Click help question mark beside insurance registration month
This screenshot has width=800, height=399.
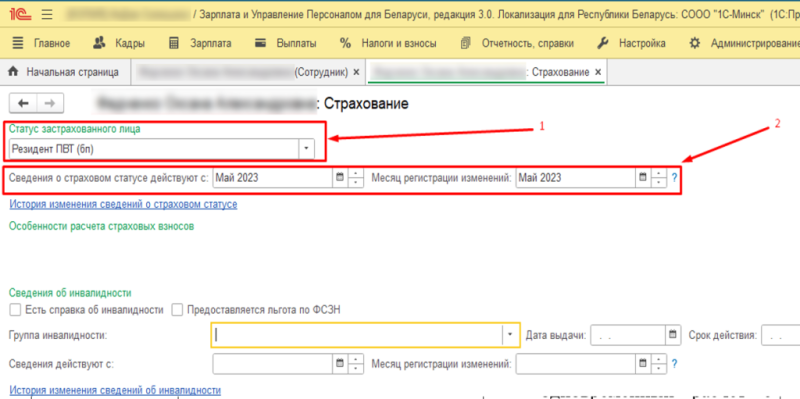(x=674, y=178)
